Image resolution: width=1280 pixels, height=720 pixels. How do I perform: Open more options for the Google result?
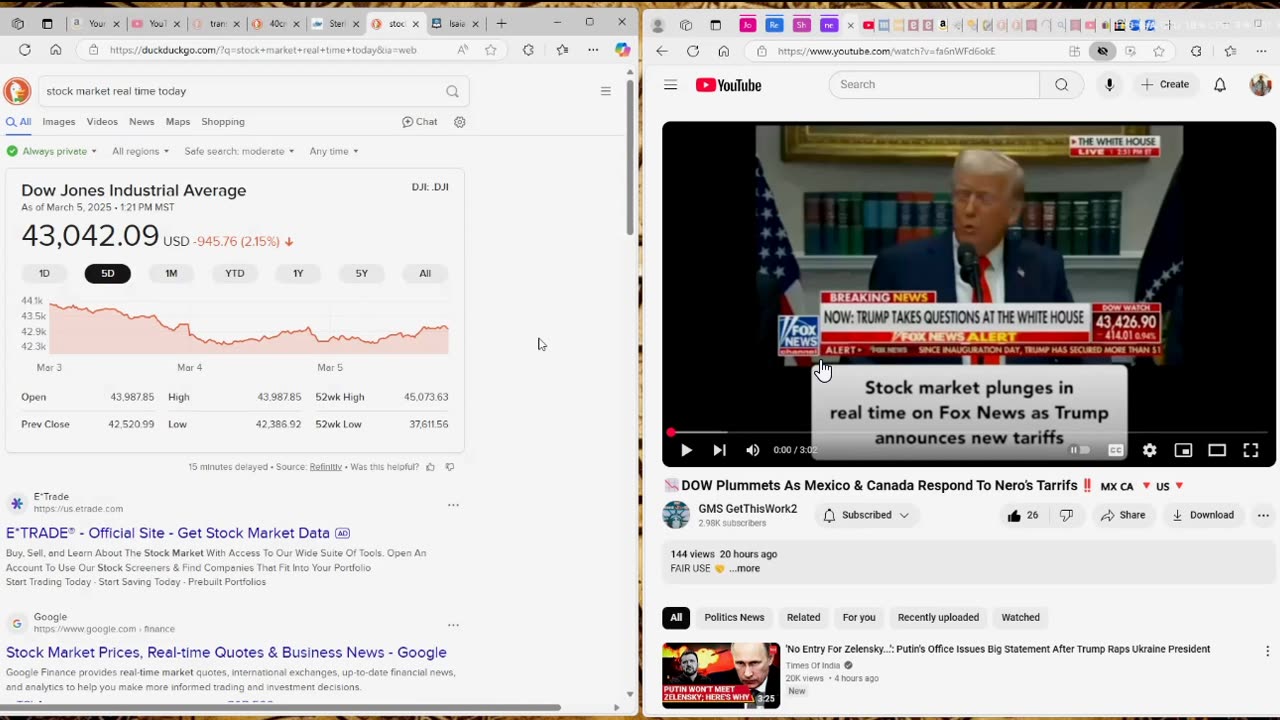point(453,625)
